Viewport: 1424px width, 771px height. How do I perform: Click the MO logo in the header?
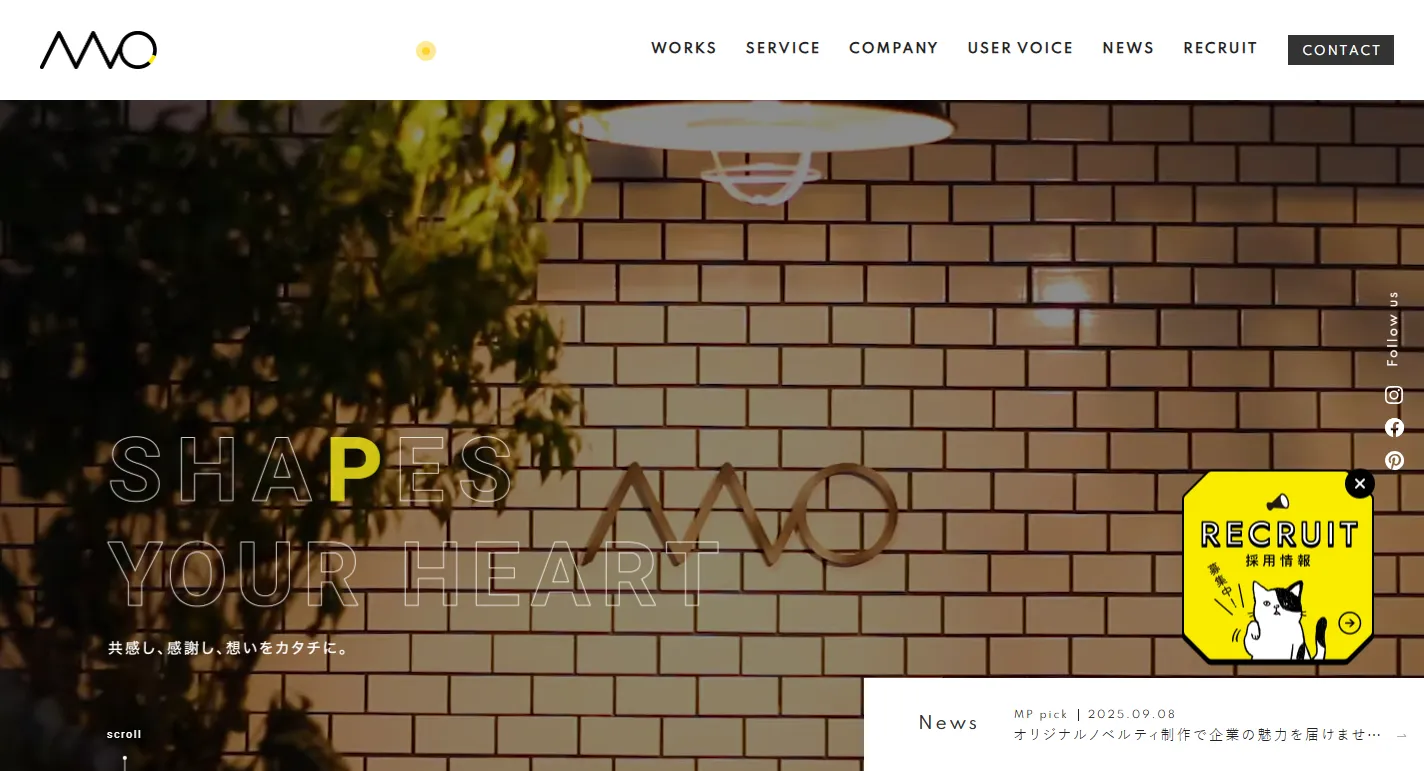[x=98, y=50]
